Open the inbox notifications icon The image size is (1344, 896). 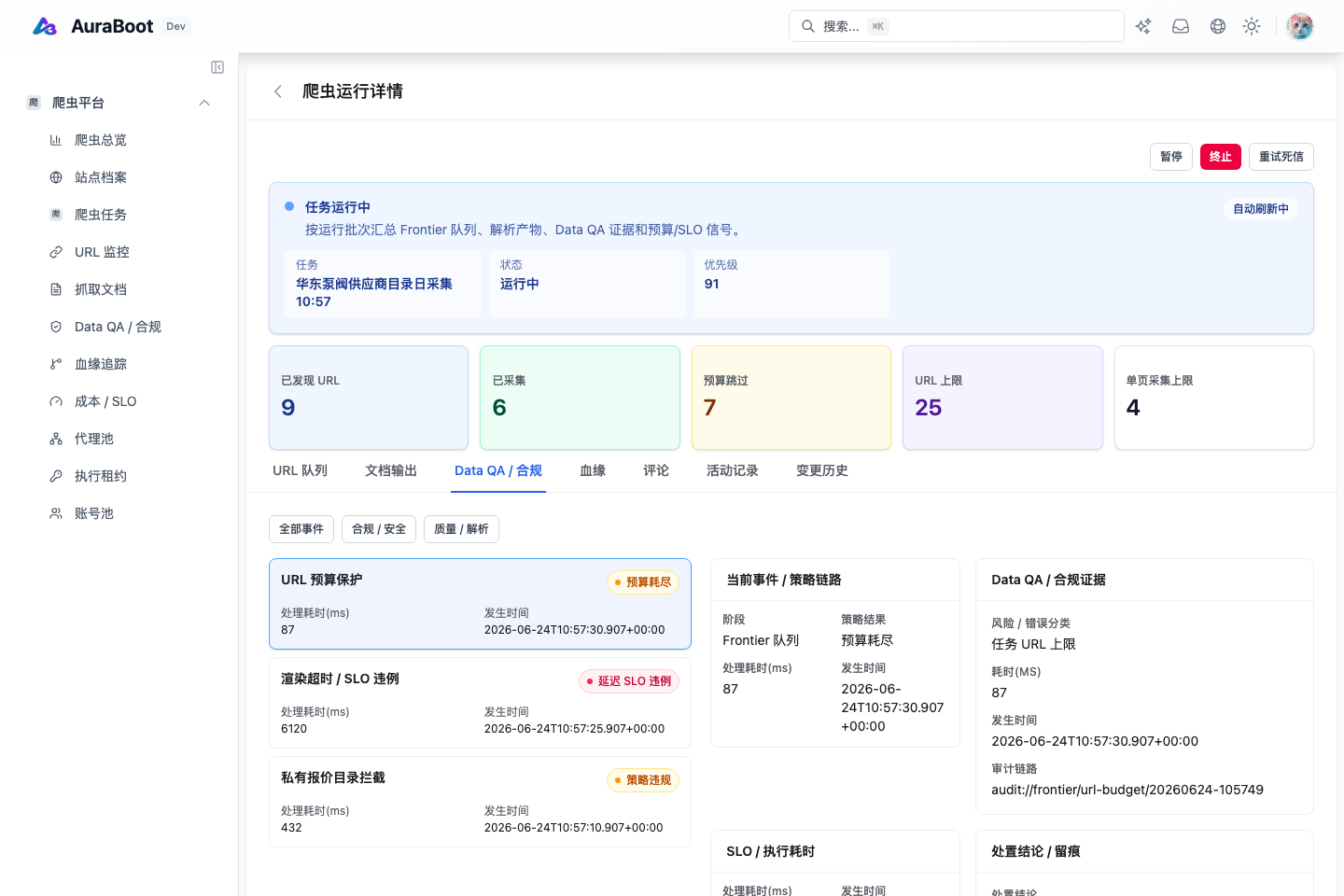pyautogui.click(x=1181, y=26)
